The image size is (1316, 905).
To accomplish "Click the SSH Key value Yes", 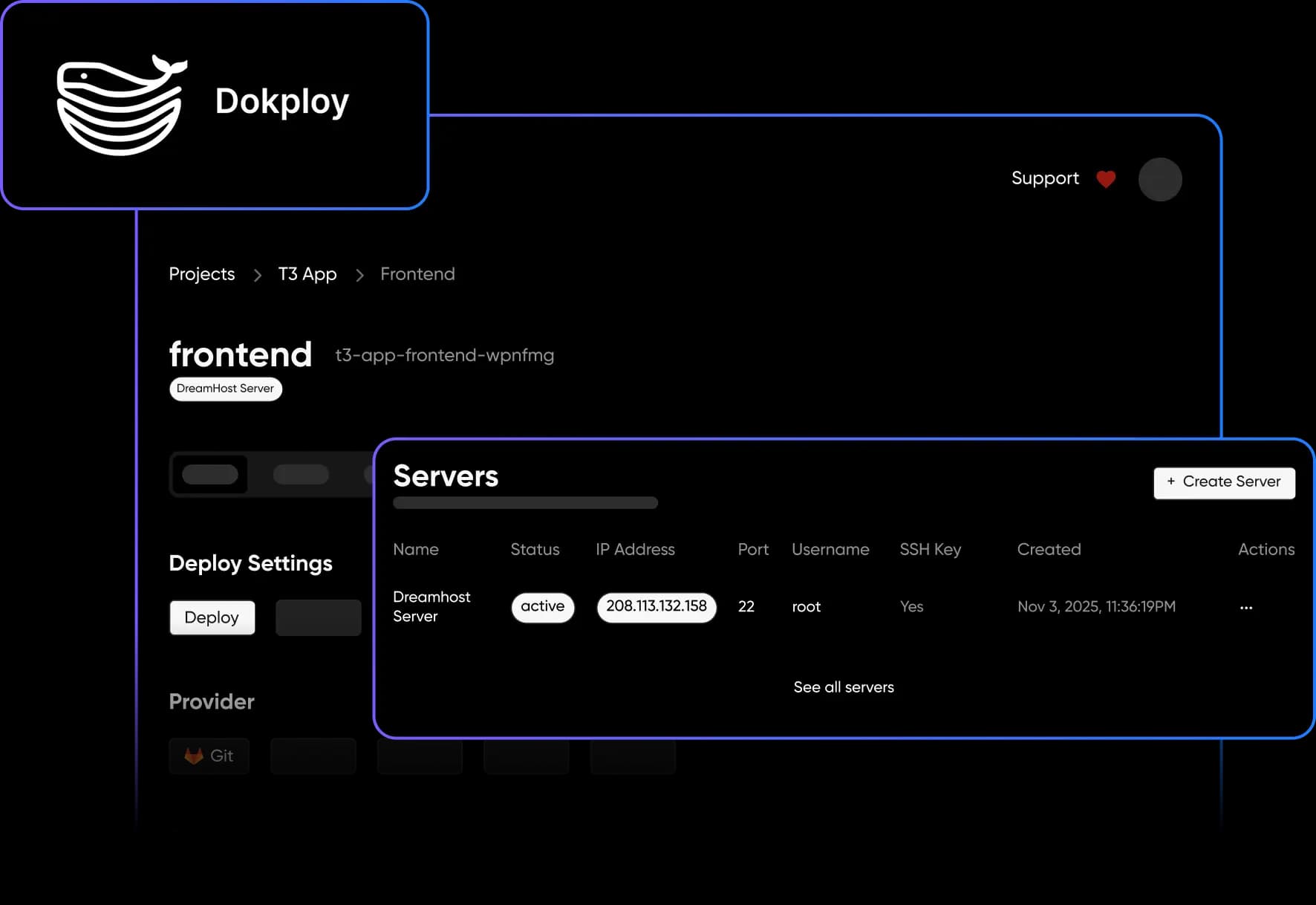I will click(911, 607).
